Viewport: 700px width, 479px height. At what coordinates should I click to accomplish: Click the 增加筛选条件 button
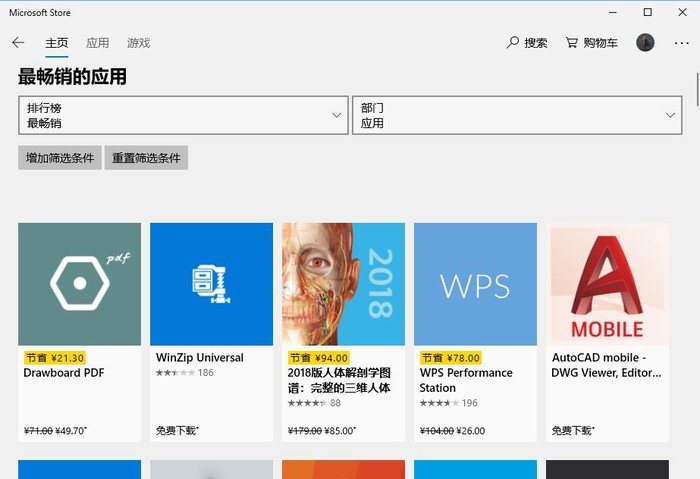[x=60, y=158]
